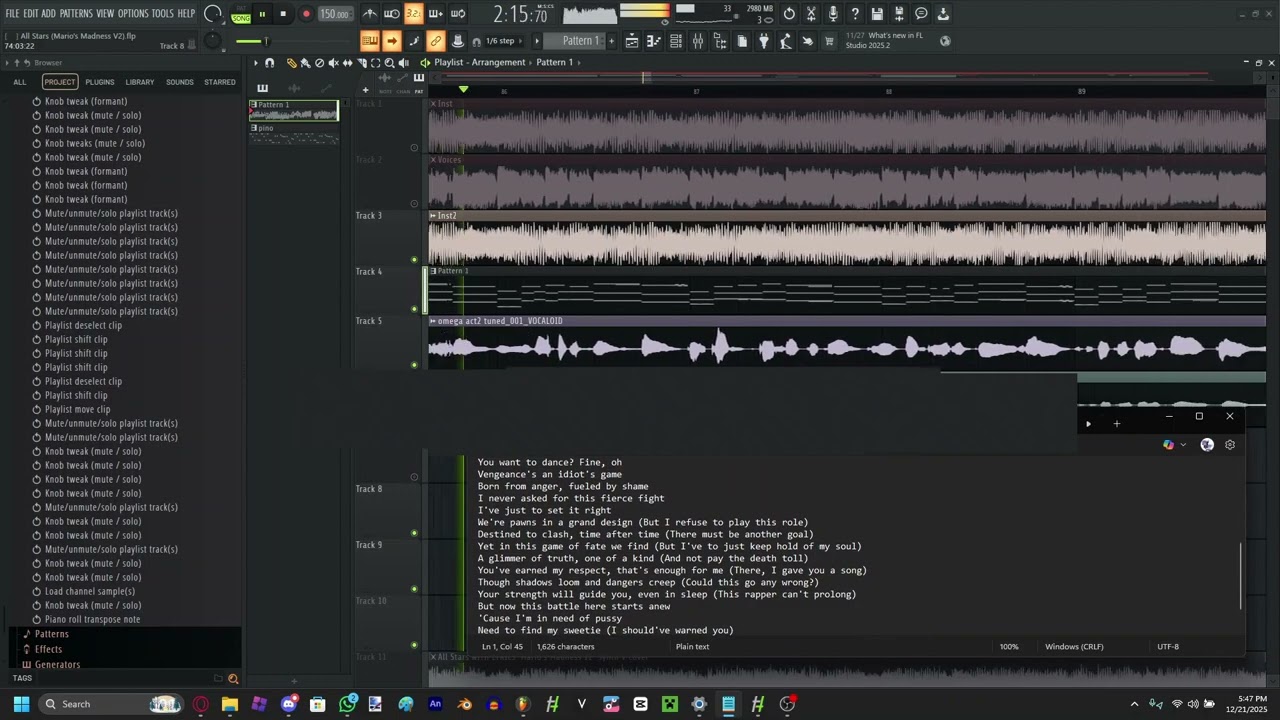Switch browser to LIBRARY tab
This screenshot has width=1280, height=720.
[x=140, y=82]
